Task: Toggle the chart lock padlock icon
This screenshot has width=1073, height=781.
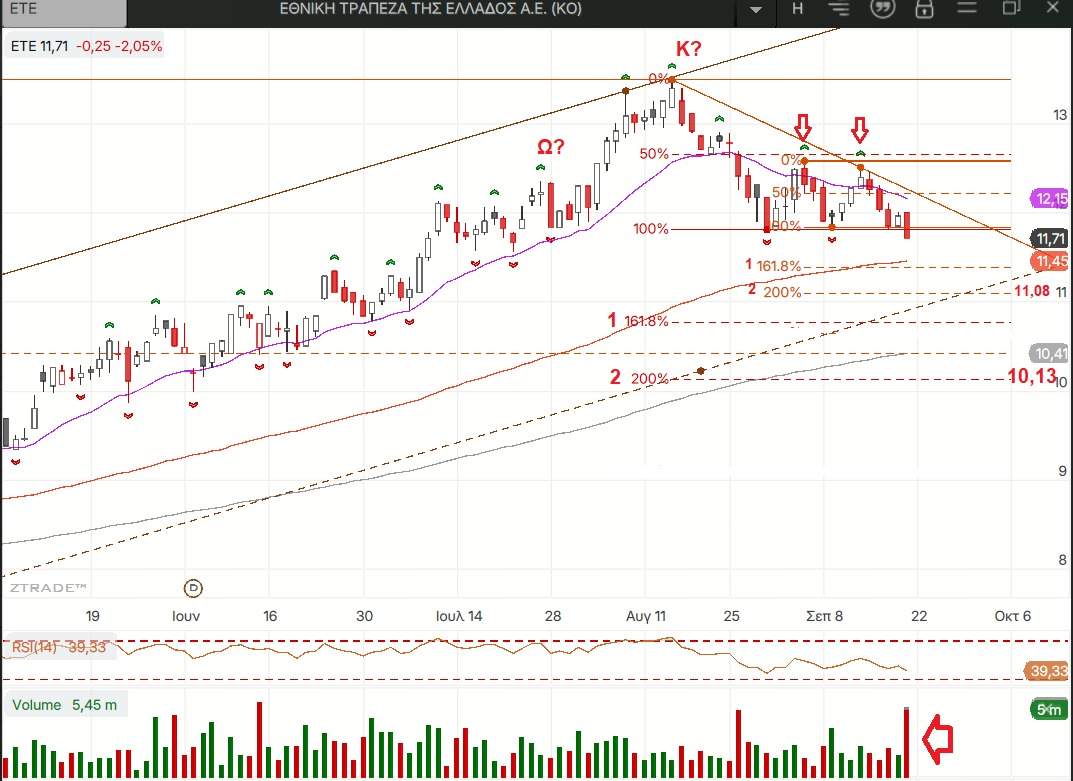Action: point(924,9)
